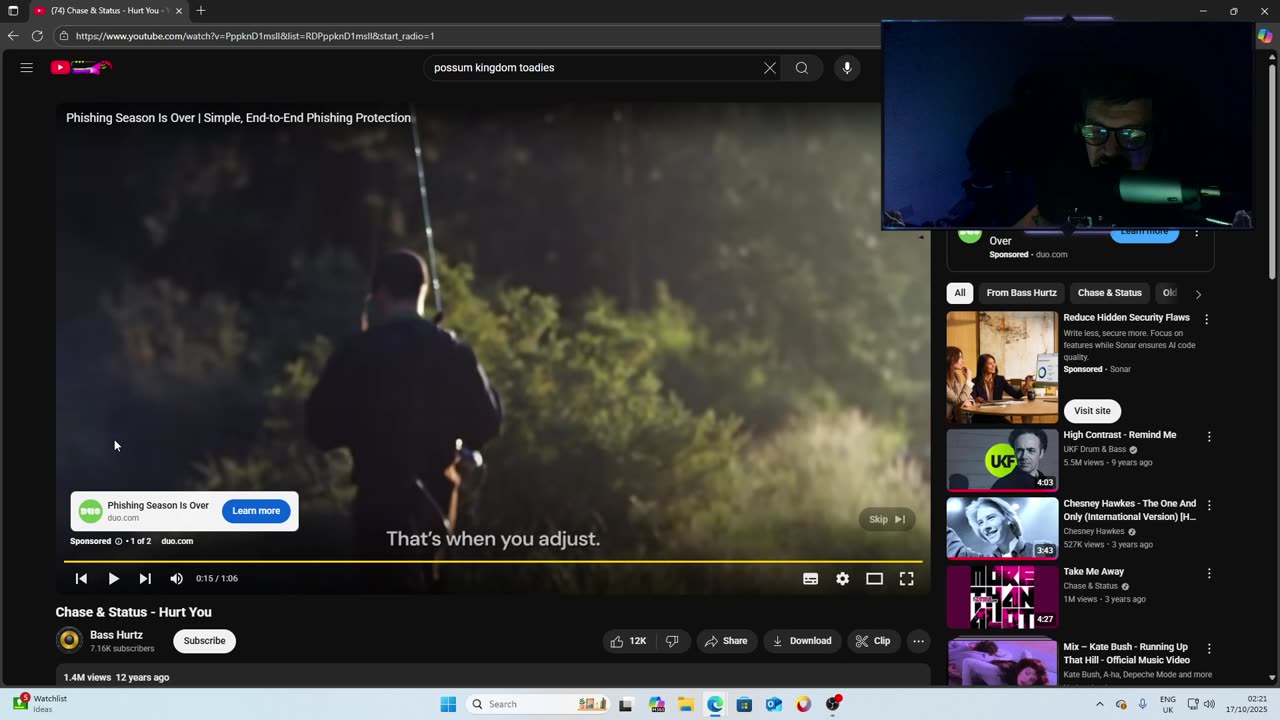Click Learn more on the ad overlay
1280x720 pixels.
pyautogui.click(x=256, y=511)
